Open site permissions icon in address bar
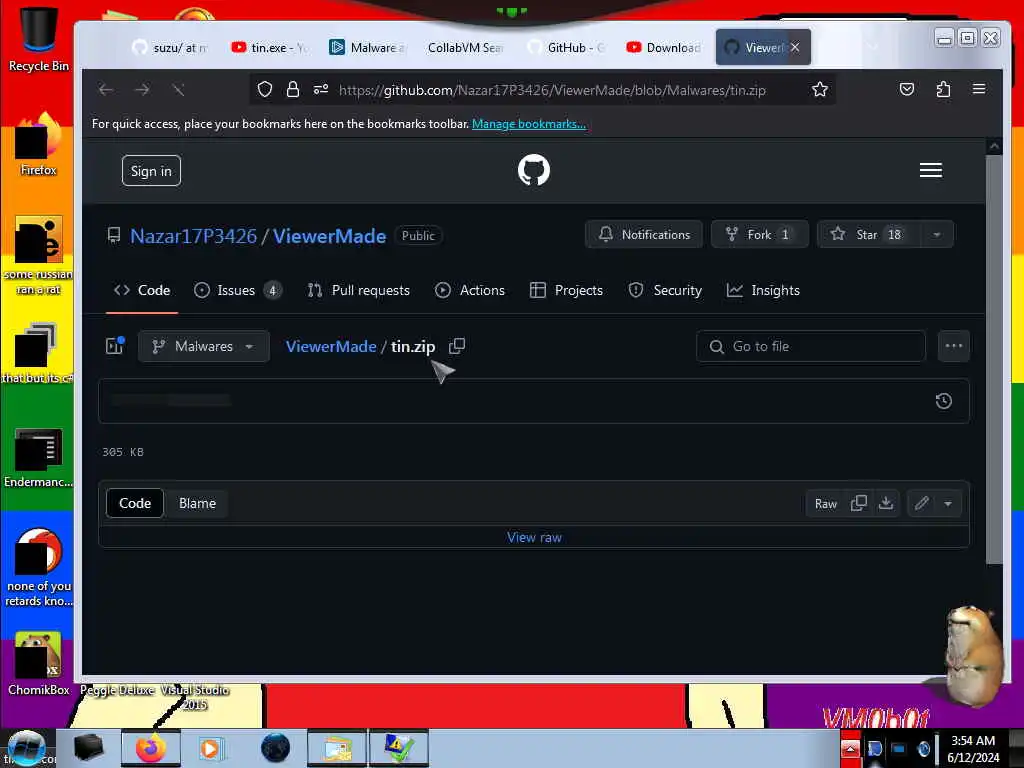 pos(321,89)
